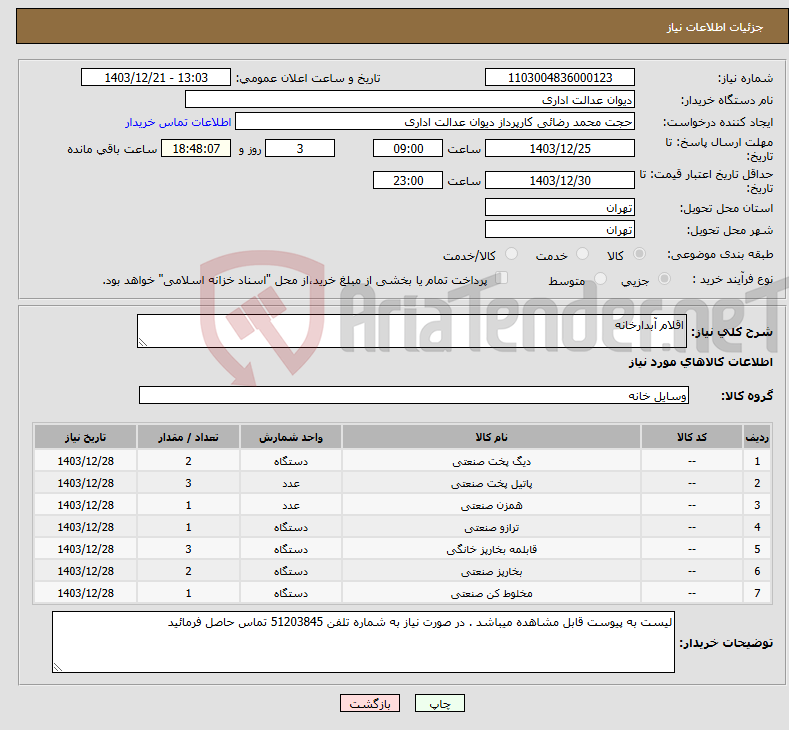This screenshot has width=789, height=730.
Task: Click the delivery province field تهران
Action: pyautogui.click(x=560, y=207)
